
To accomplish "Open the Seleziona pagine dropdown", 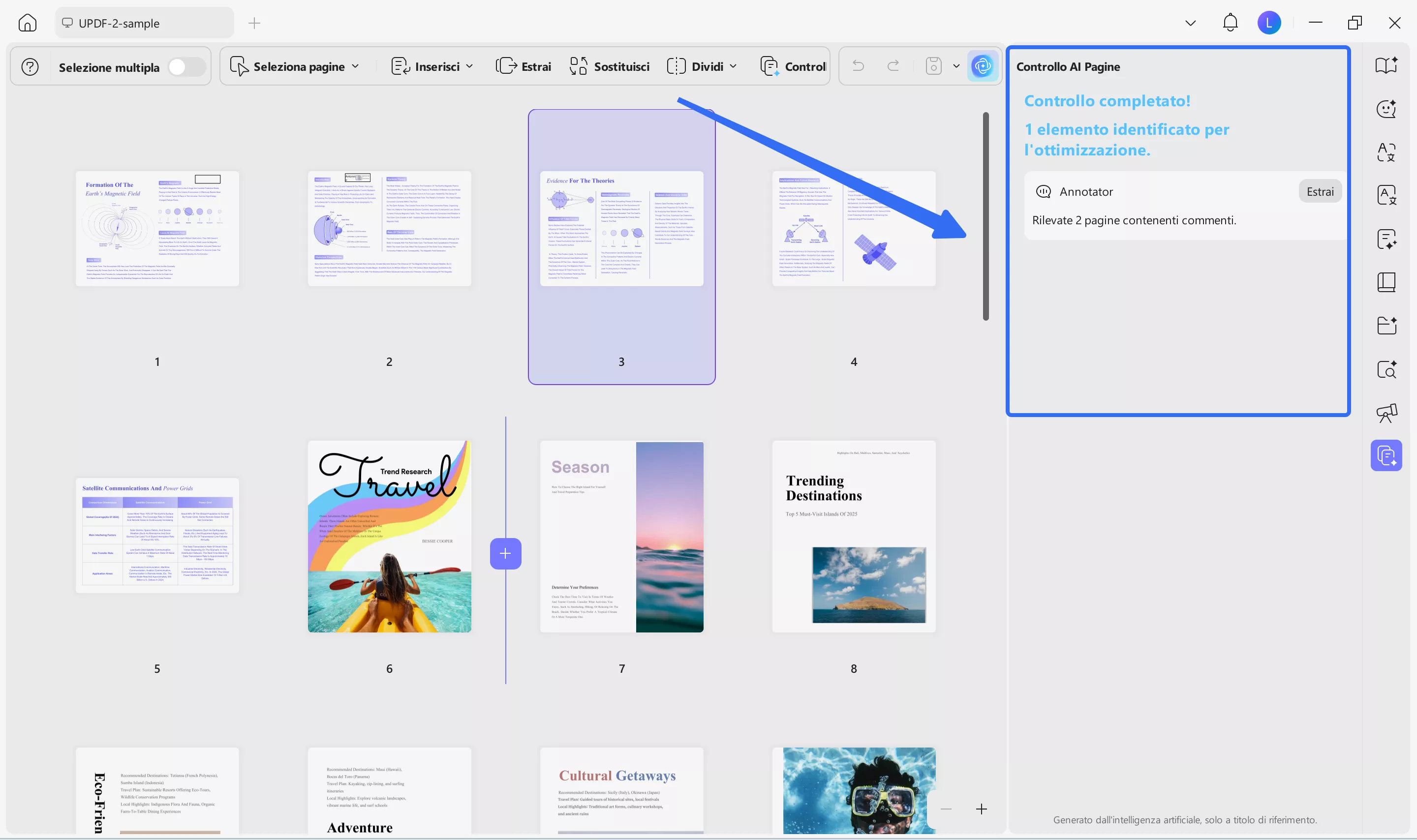I will [356, 66].
